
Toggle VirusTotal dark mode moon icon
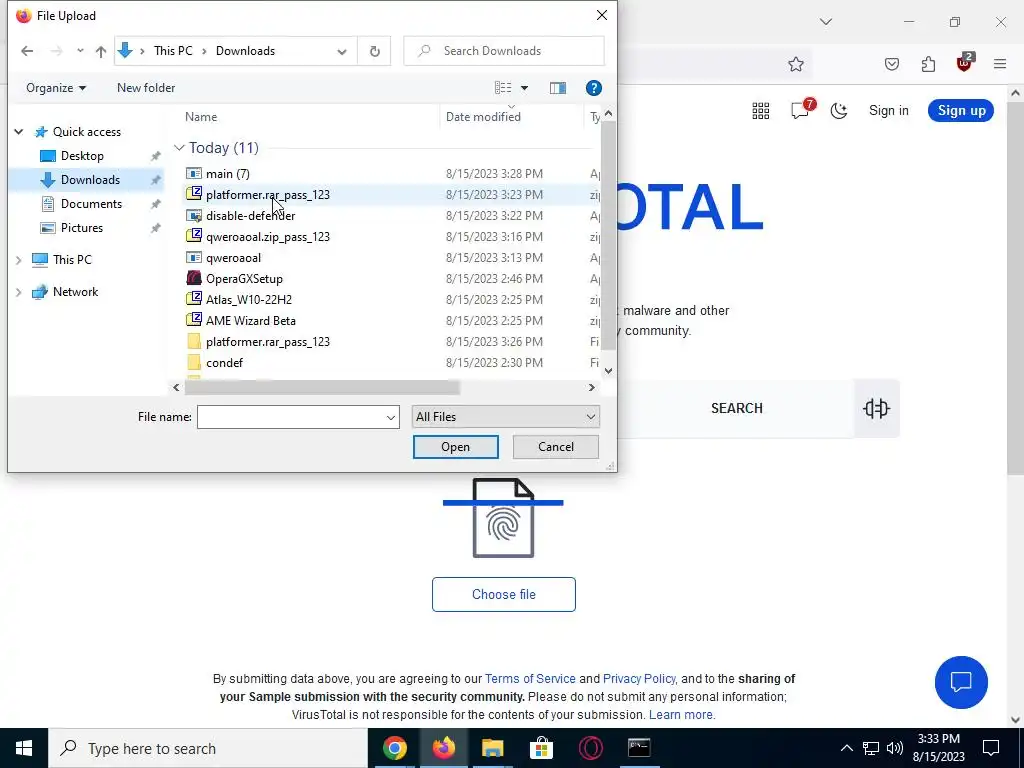[839, 110]
